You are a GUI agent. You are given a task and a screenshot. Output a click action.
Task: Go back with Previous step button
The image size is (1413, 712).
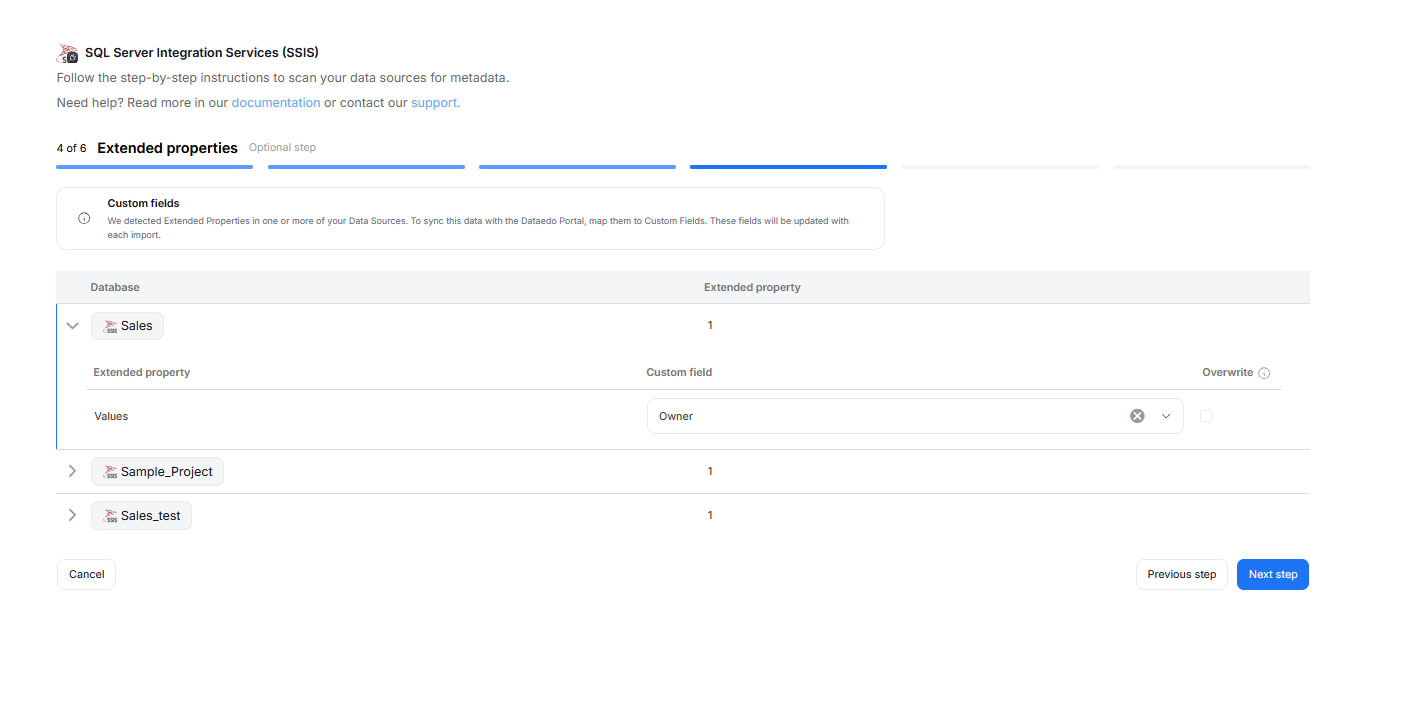1181,575
